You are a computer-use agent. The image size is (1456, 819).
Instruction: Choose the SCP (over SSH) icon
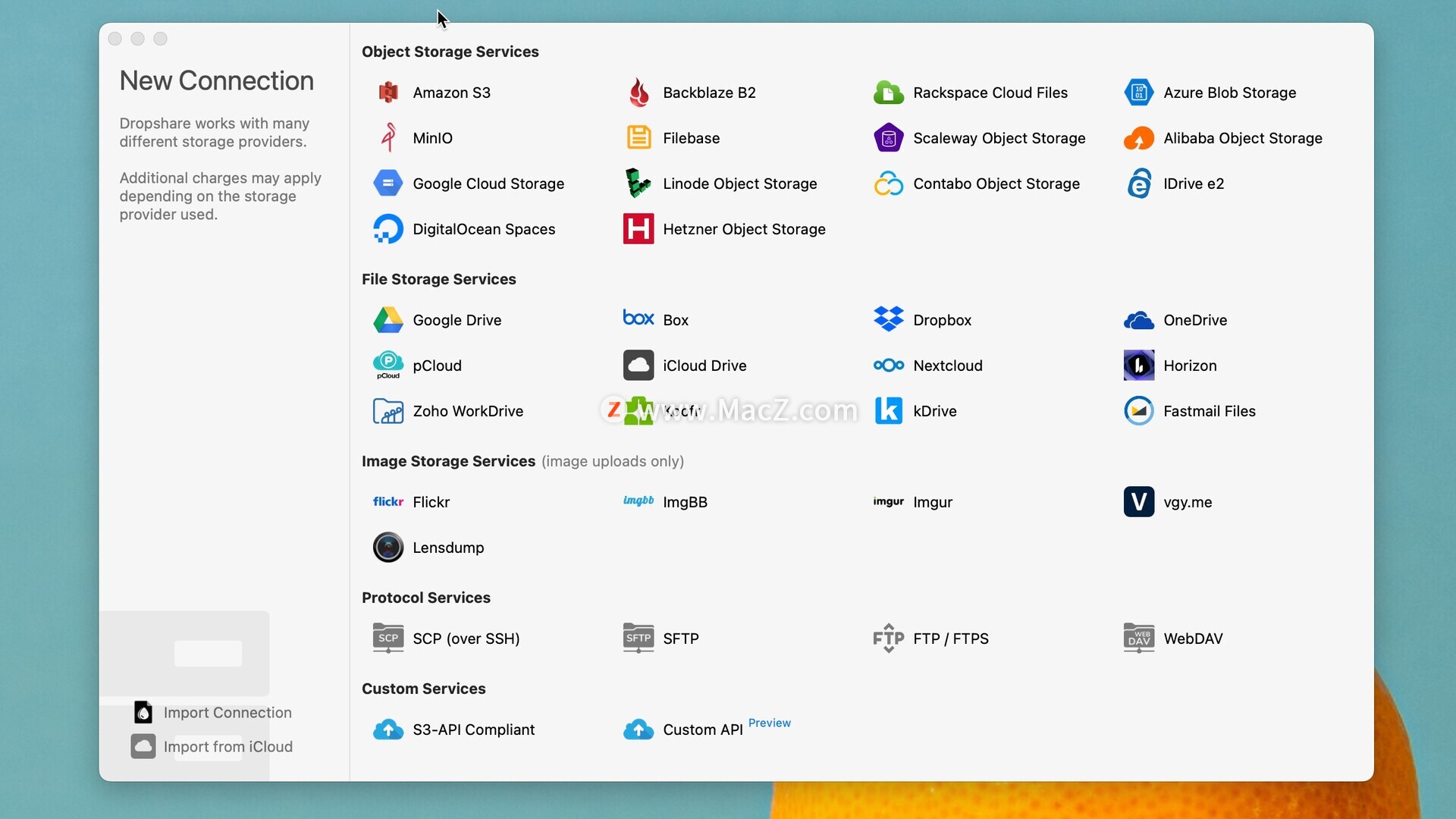(388, 639)
